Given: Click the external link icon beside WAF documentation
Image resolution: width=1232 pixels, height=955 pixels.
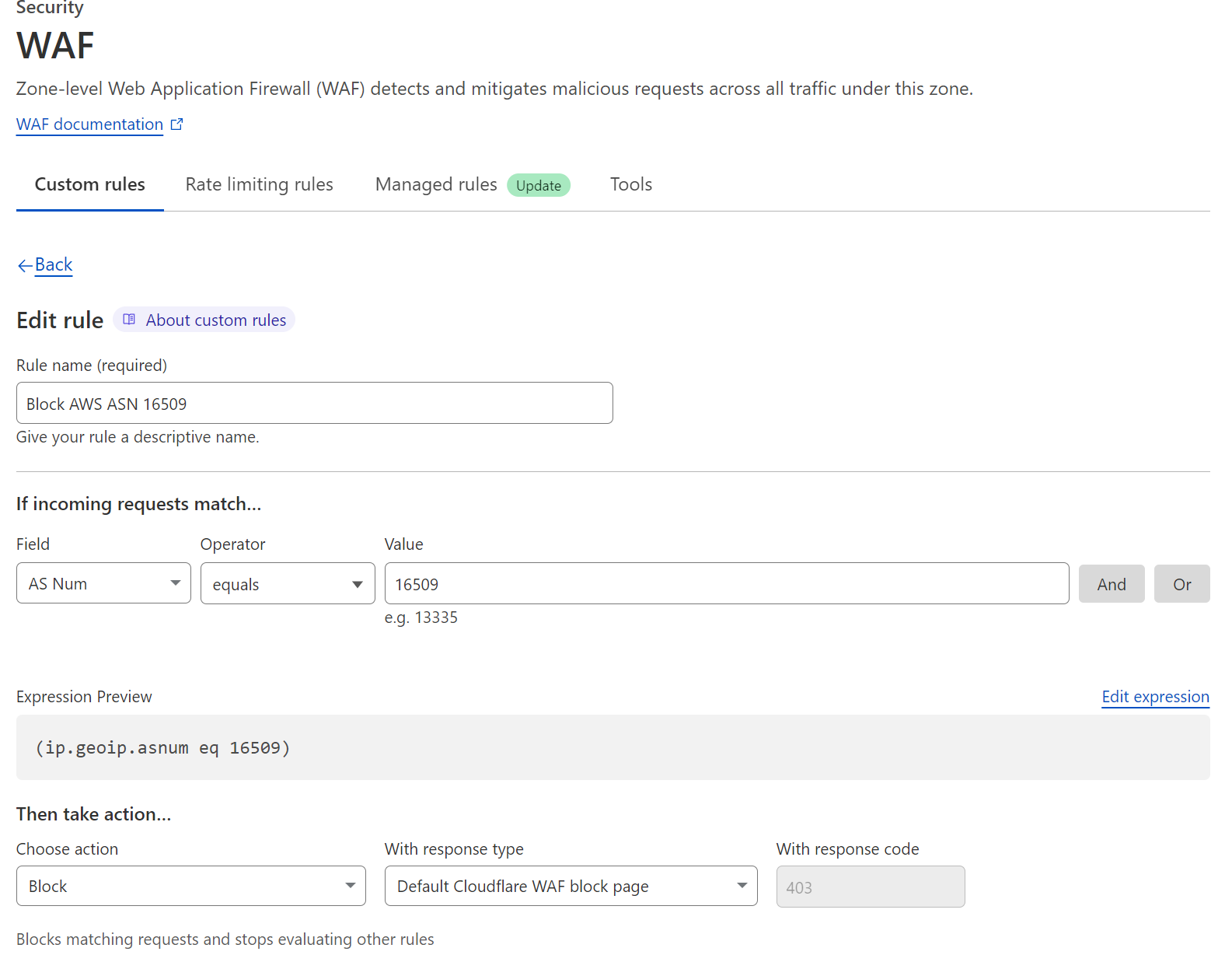Looking at the screenshot, I should pos(176,124).
